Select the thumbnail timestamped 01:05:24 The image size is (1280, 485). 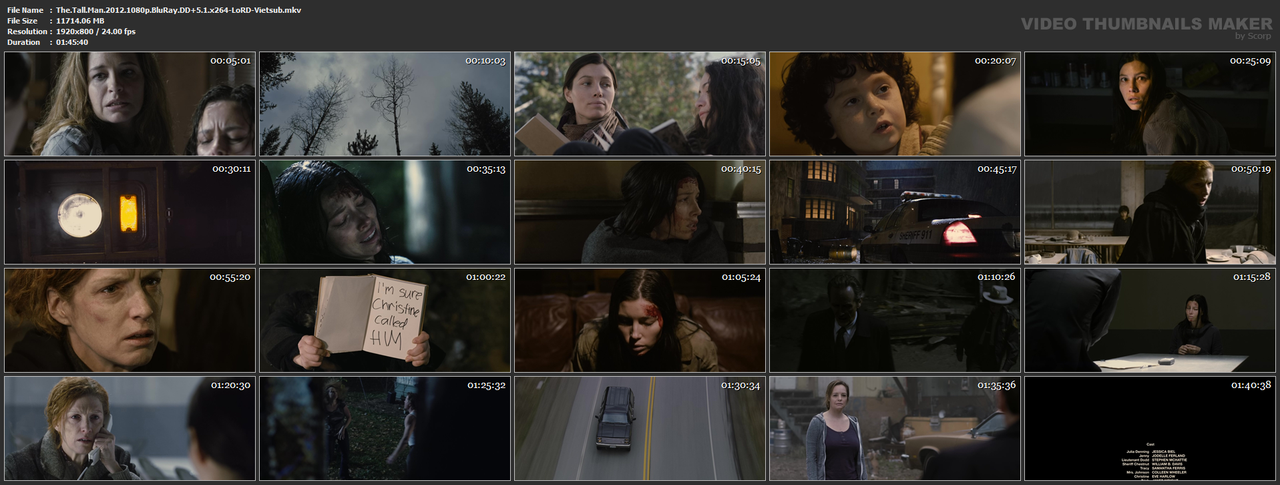point(640,319)
